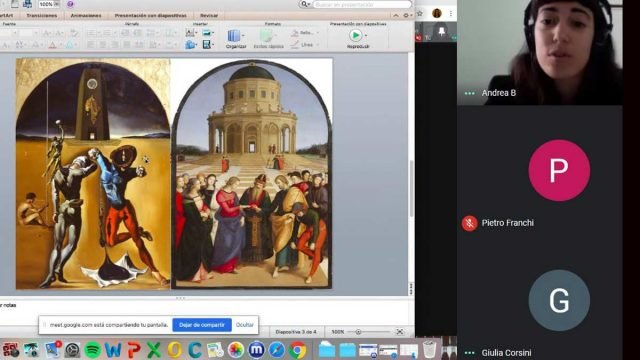Click the ribbon settings gear icon
Screen dimensions: 640x360
[406, 16]
